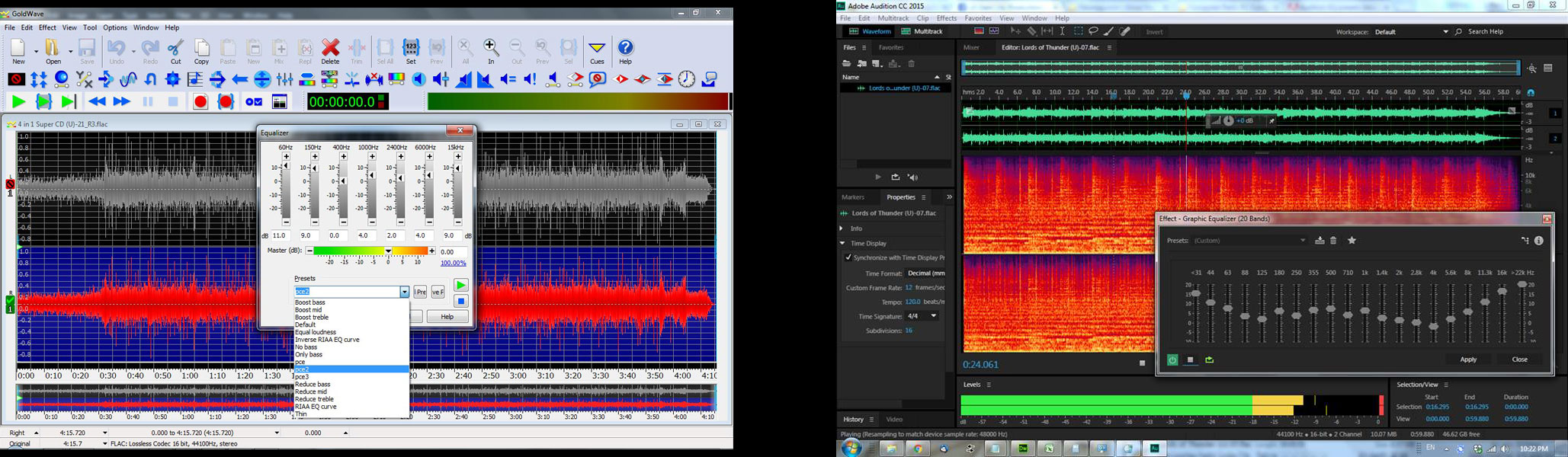The width and height of the screenshot is (1568, 457).
Task: Click the Rewind icon in GoldWave
Action: point(97,101)
